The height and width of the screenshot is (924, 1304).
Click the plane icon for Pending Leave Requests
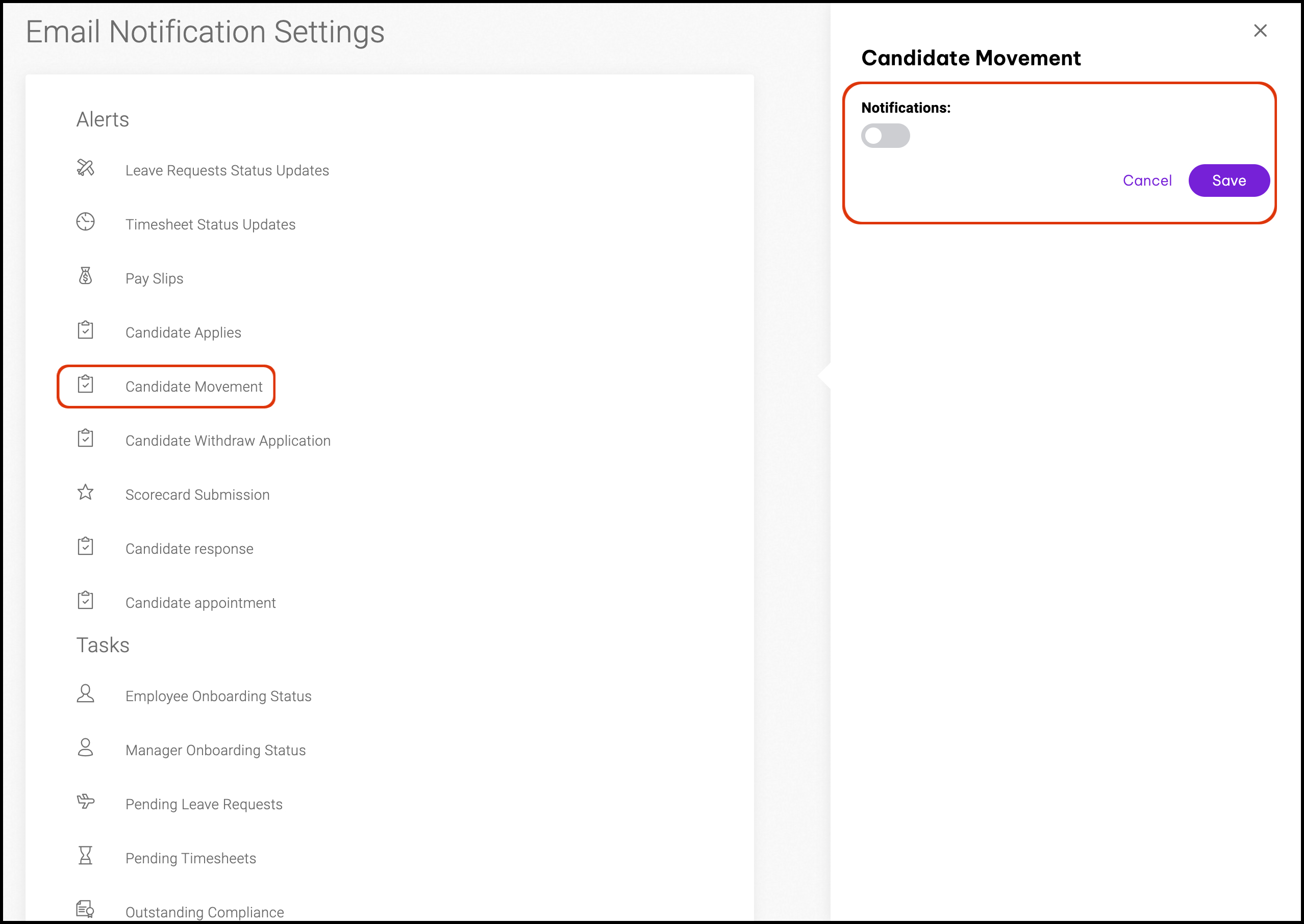pos(85,802)
